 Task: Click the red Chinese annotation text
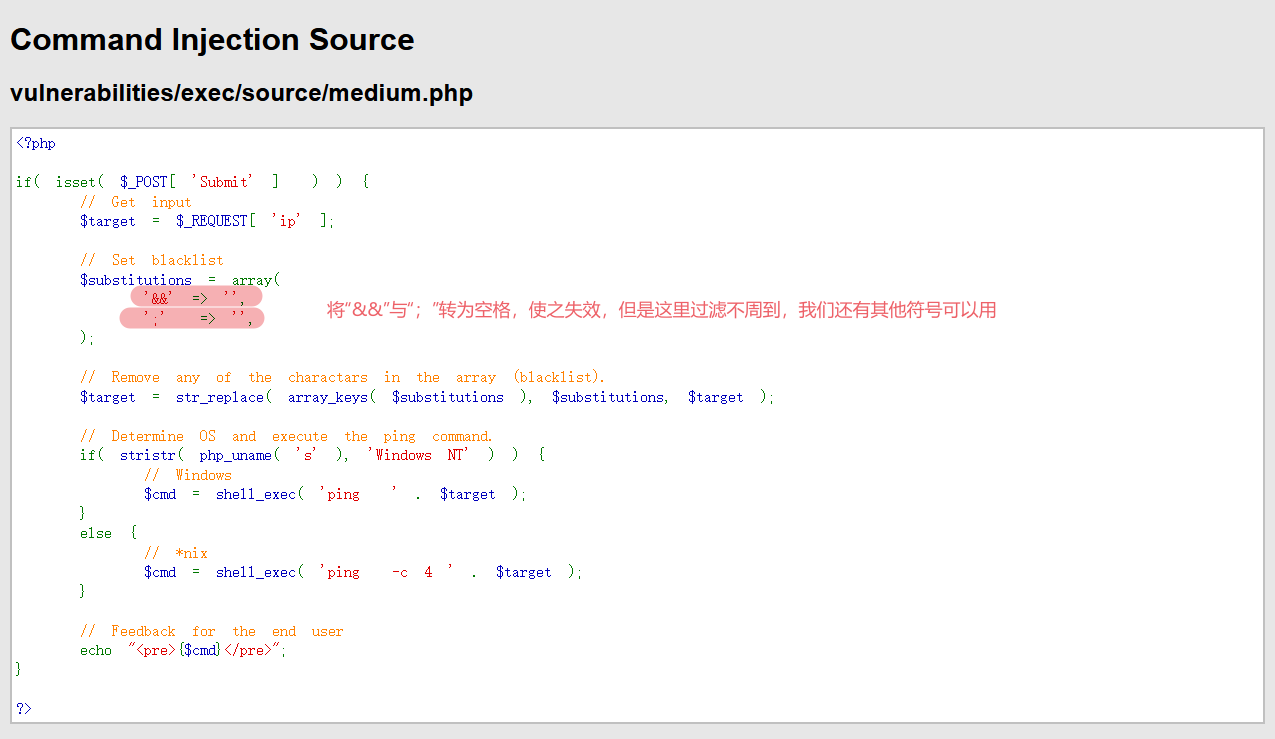(661, 310)
